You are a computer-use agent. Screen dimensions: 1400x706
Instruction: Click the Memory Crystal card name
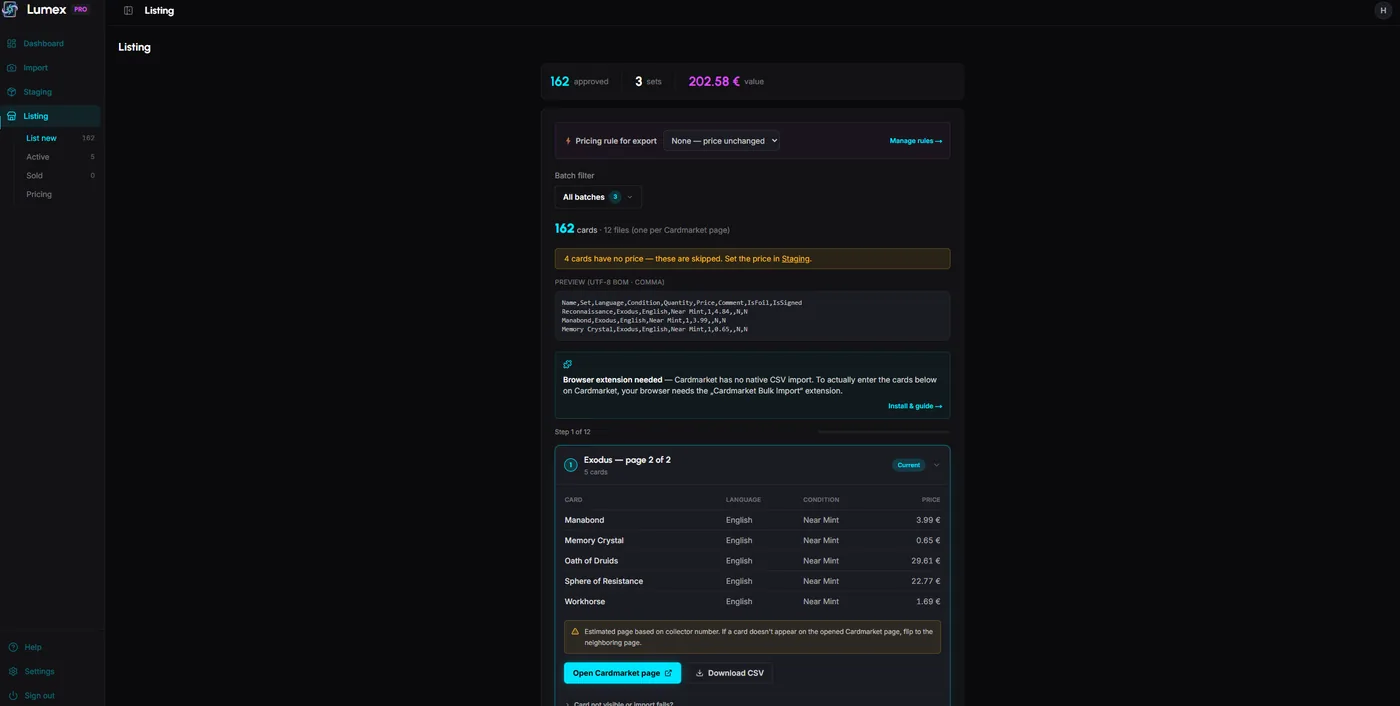click(594, 541)
